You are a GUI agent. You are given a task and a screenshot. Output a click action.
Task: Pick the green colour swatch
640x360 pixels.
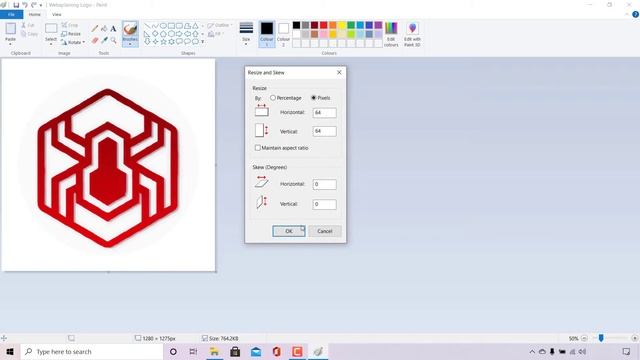[351, 25]
